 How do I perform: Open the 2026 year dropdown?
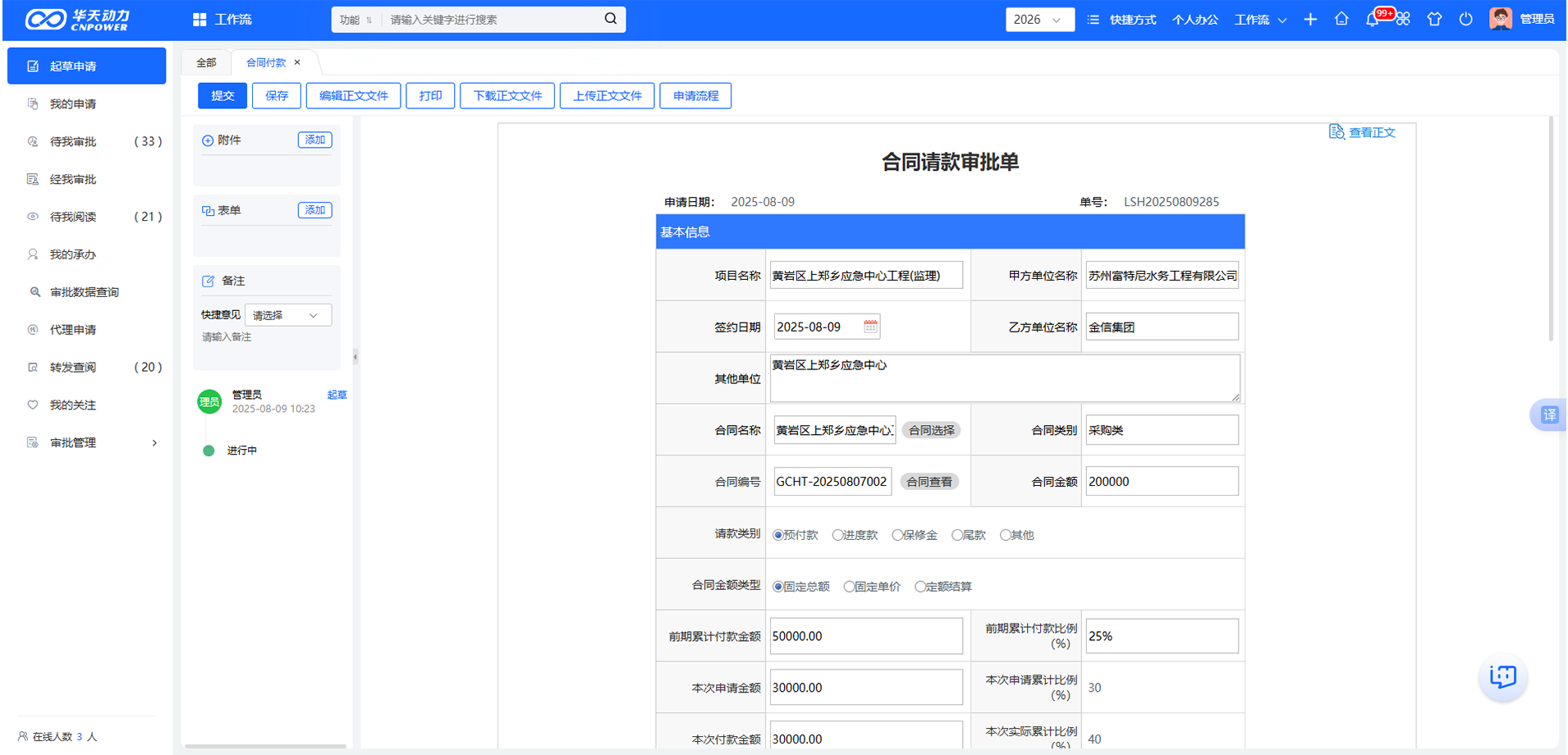1040,20
